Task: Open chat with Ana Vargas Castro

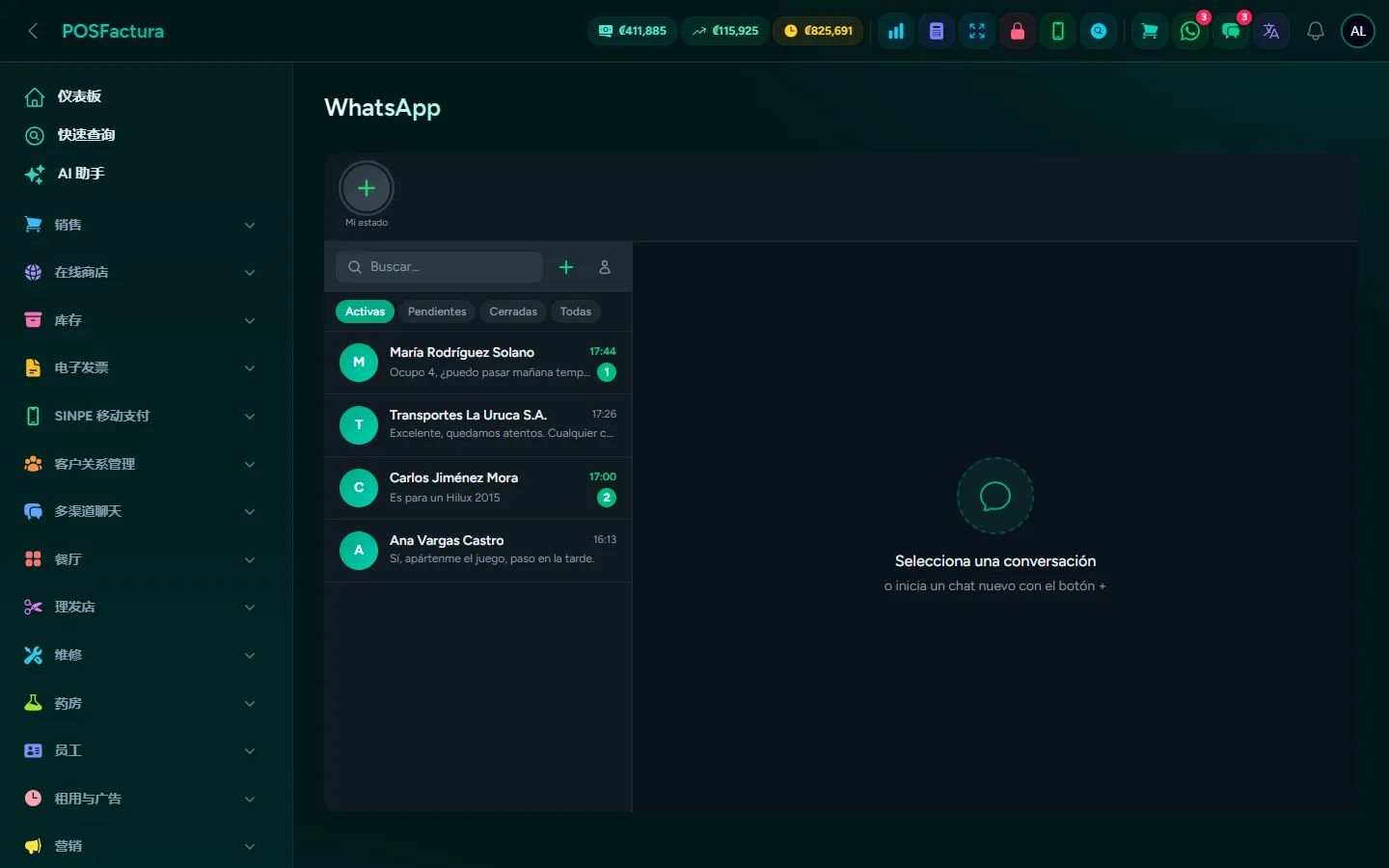Action: 478,551
